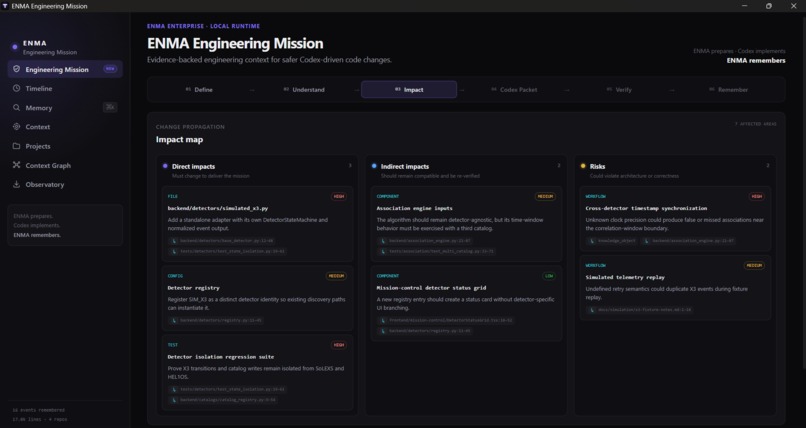Open the Context Graph icon
Viewport: 806px width, 428px height.
[16, 165]
